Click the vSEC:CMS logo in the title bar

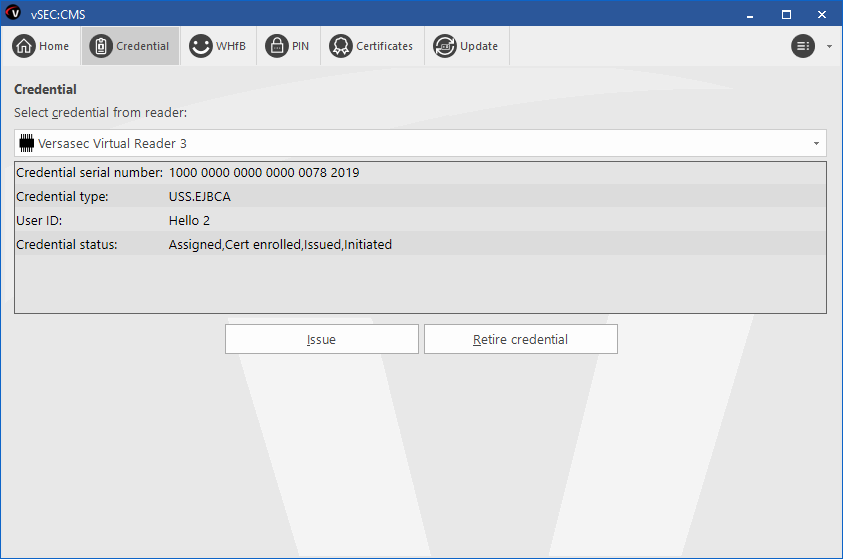coord(13,13)
